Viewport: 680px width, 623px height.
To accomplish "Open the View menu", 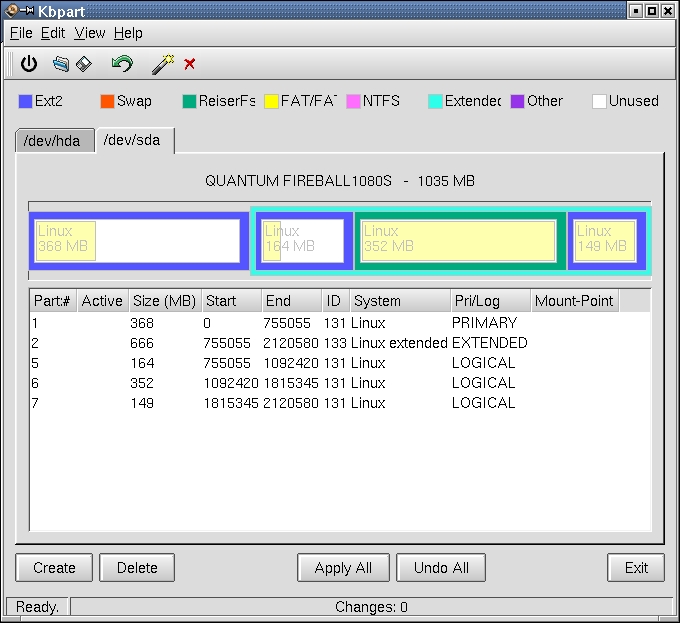I will pyautogui.click(x=89, y=33).
